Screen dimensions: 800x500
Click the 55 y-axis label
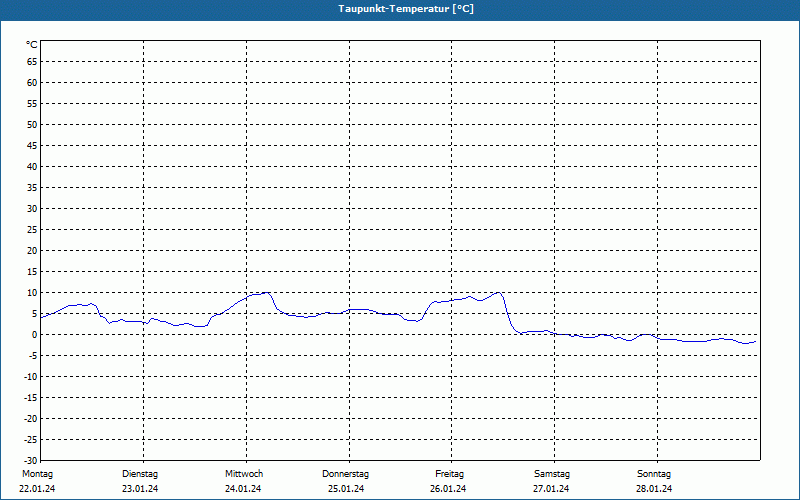click(x=32, y=104)
